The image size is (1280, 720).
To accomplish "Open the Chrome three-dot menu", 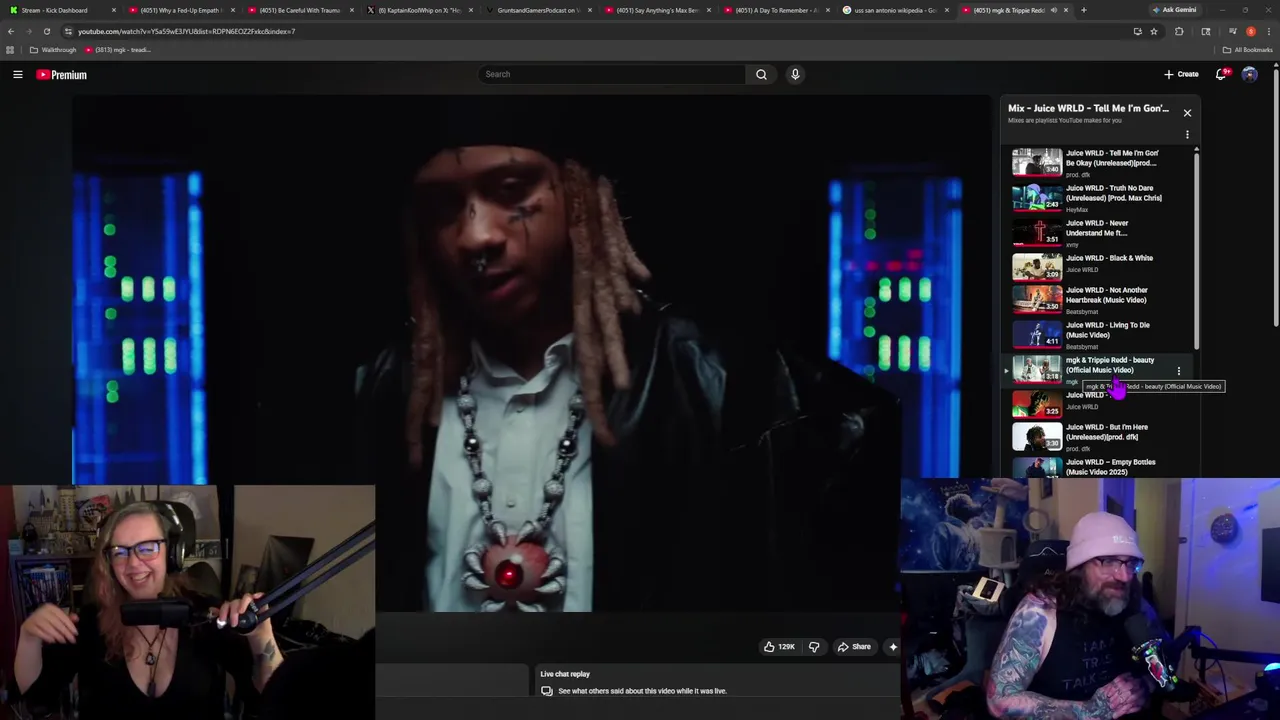I will pos(1268,31).
